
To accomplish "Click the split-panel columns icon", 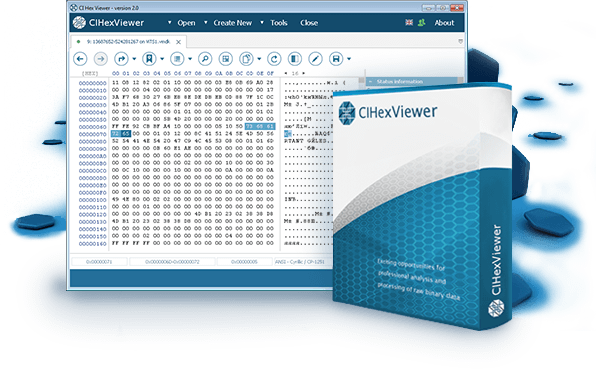I will [295, 59].
